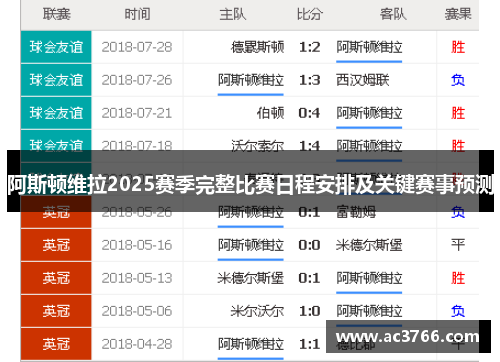Open home team 阿斯顿维拉 in 2018-04-28 row
Image resolution: width=500 pixels, height=362 pixels.
pos(251,344)
